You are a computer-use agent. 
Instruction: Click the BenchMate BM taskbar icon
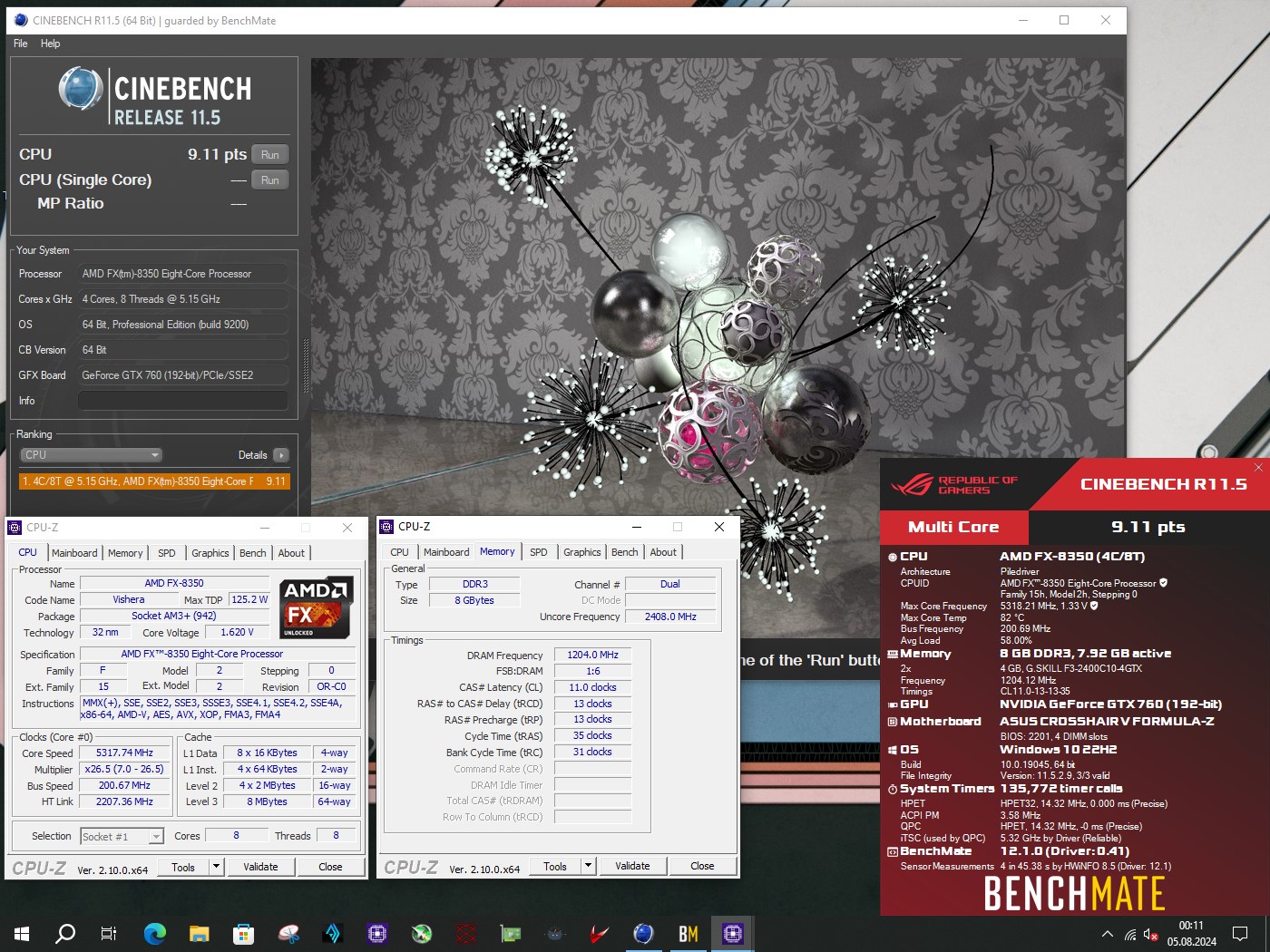tap(689, 933)
